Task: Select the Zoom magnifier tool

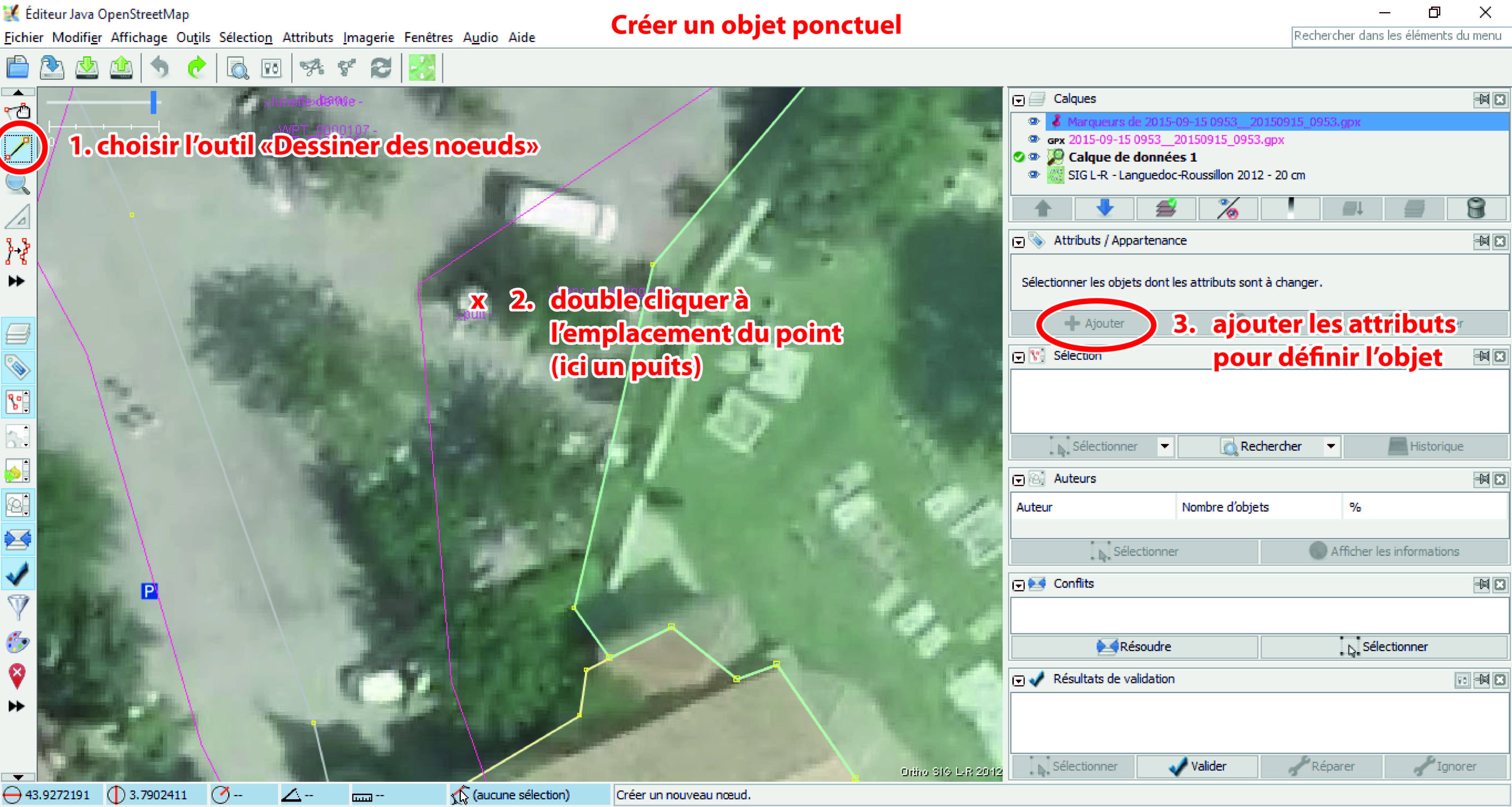Action: click(18, 184)
